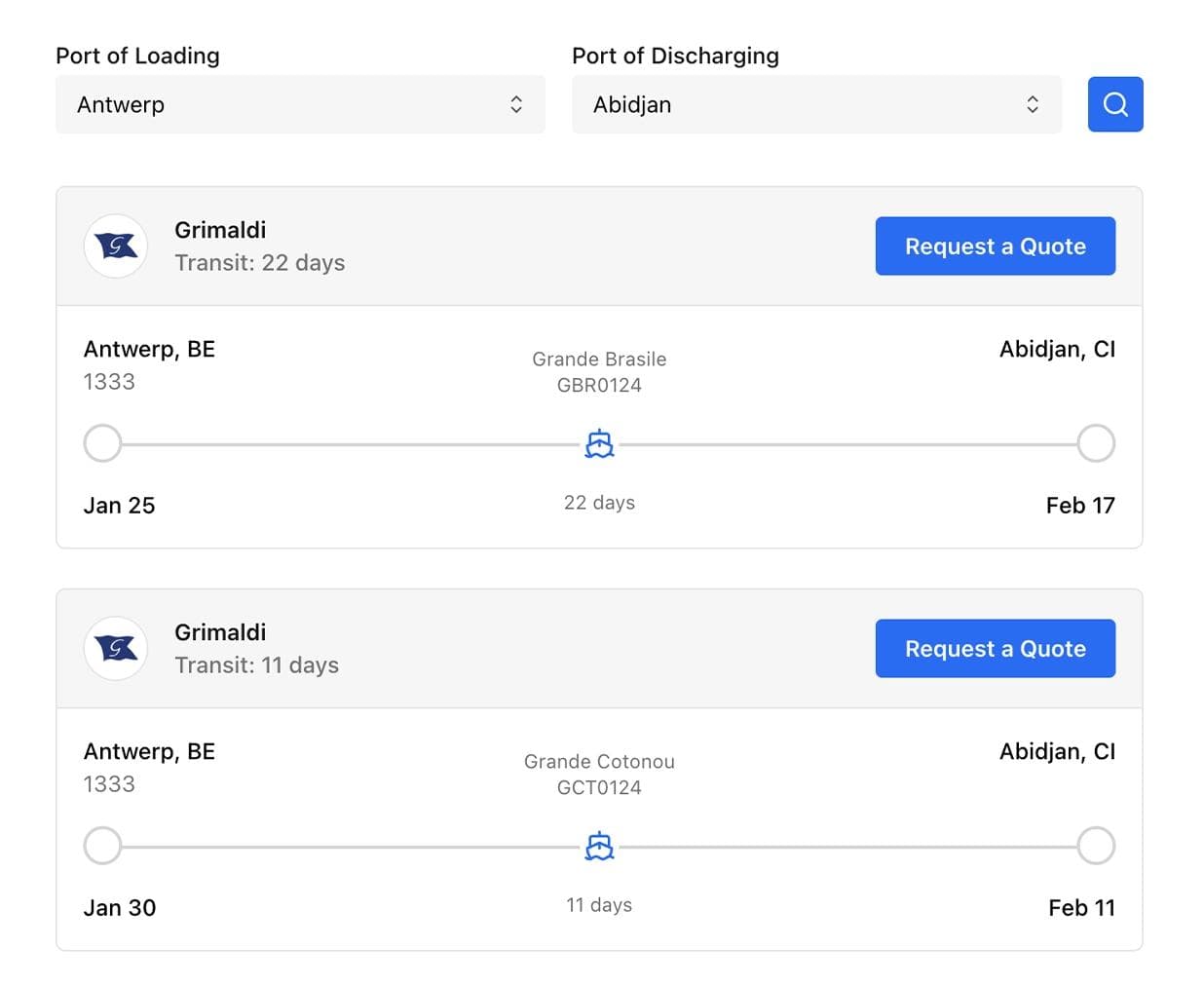Click Grimaldi logo on 22-day sailing
Screen dimensions: 1204x986
[x=116, y=246]
